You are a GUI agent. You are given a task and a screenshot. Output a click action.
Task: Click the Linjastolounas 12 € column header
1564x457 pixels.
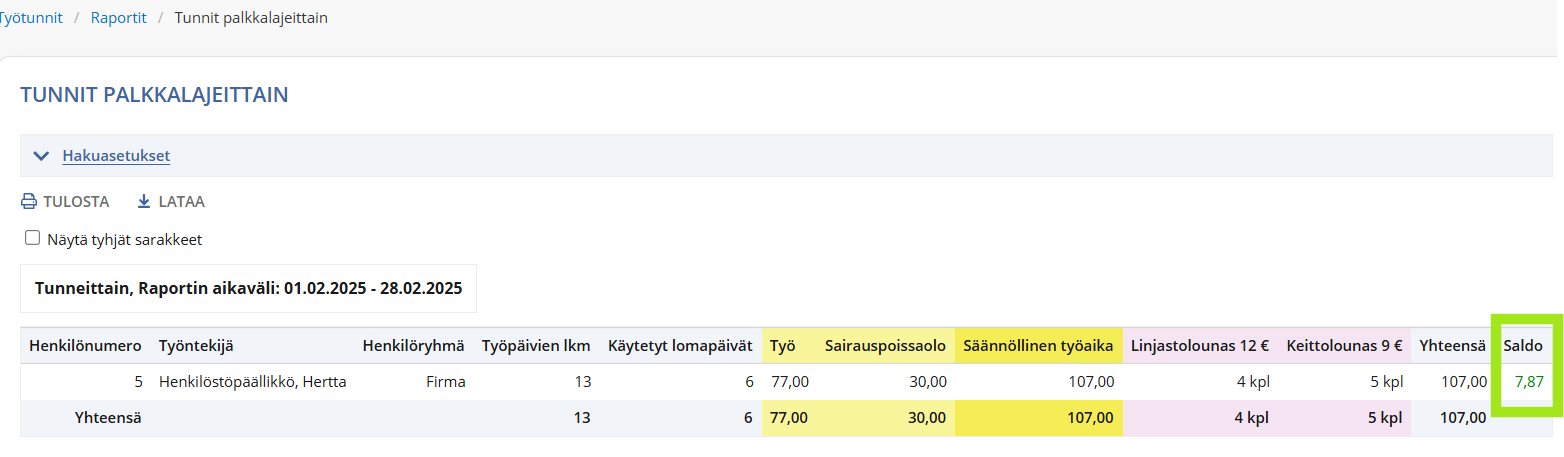click(x=1200, y=346)
